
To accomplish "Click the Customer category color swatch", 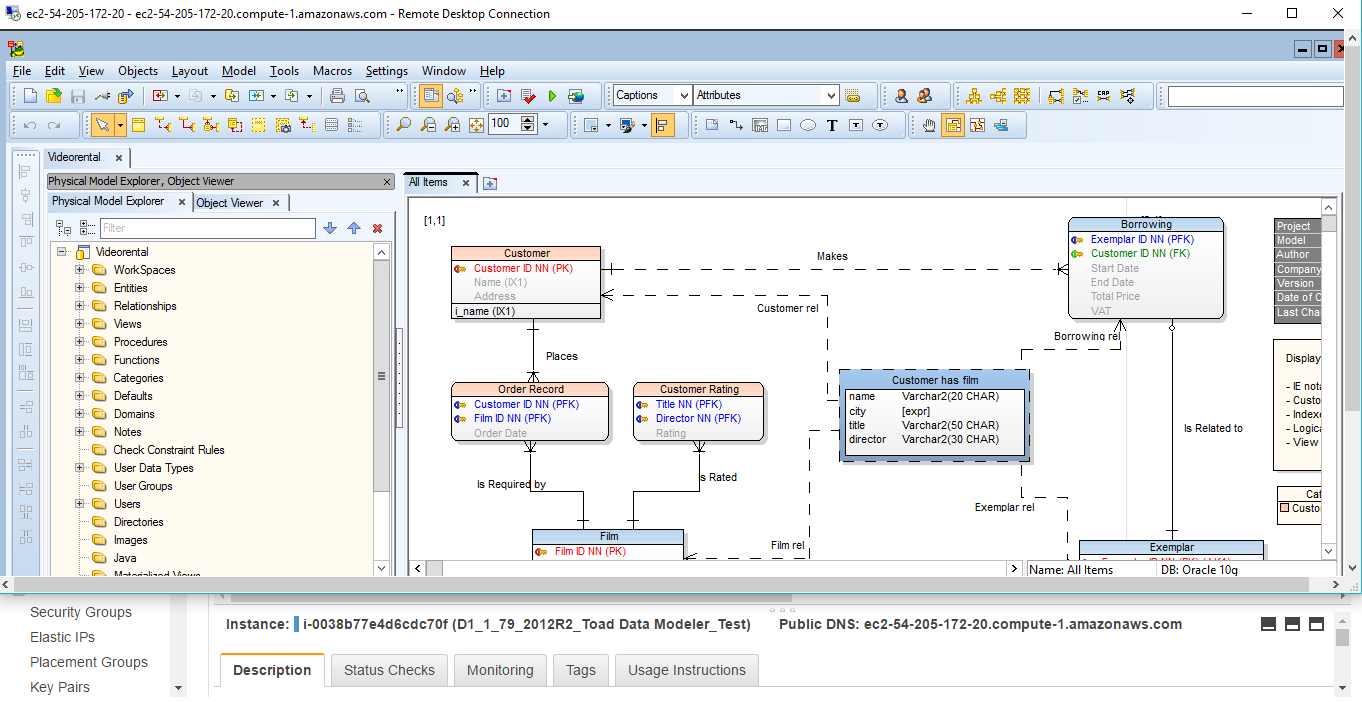I will point(1285,508).
